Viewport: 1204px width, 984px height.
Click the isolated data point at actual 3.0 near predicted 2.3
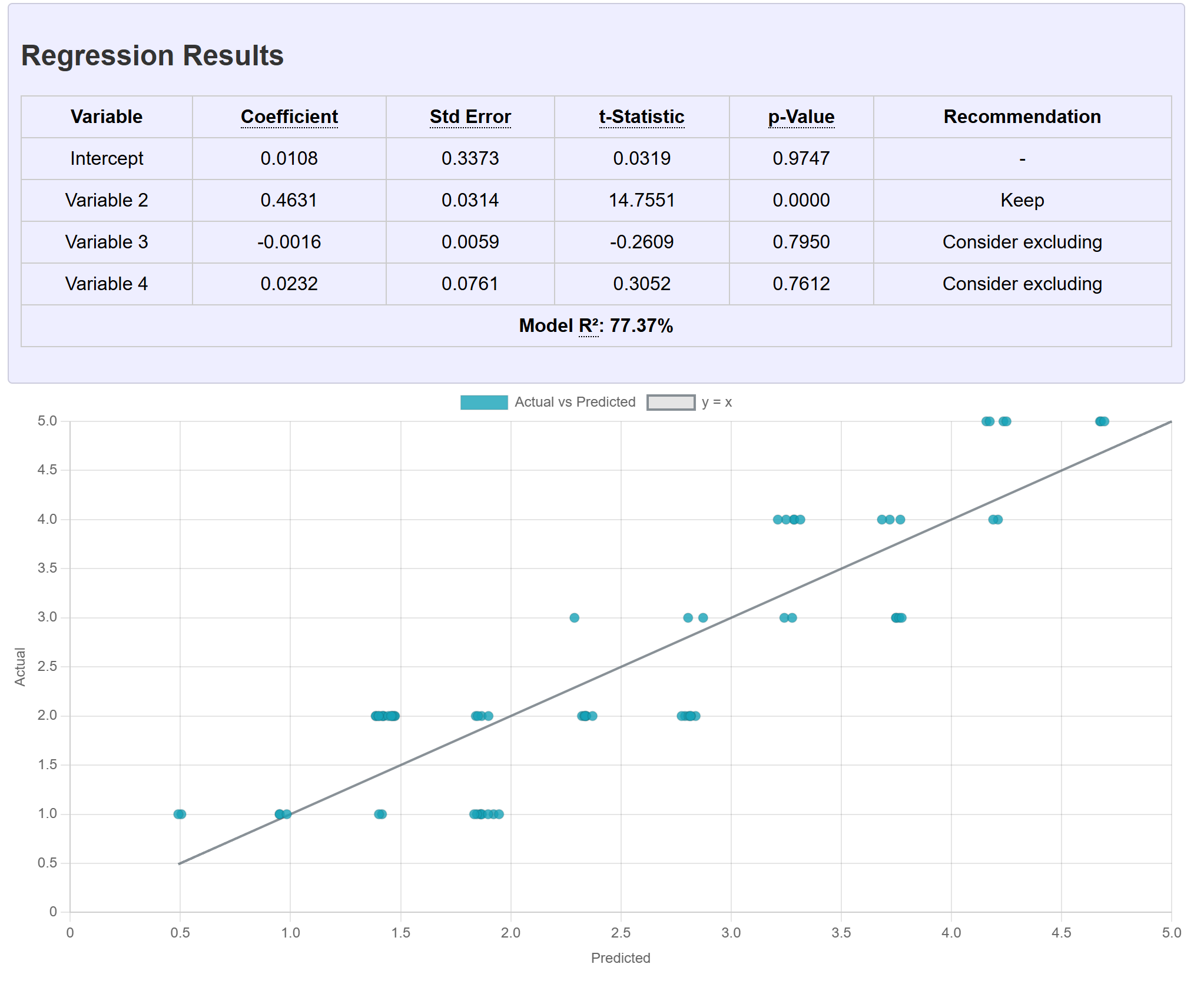(x=575, y=617)
